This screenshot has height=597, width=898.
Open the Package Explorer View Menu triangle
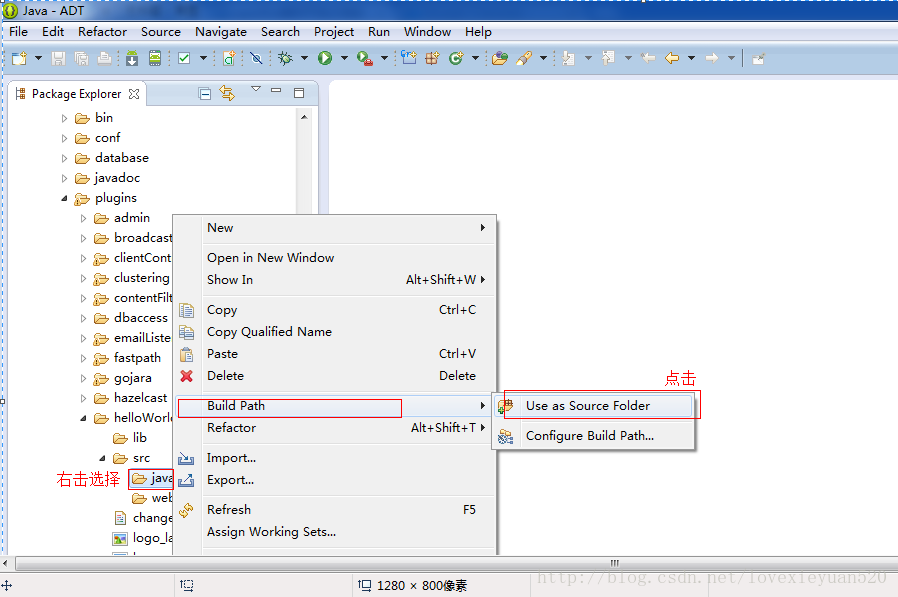(x=256, y=89)
